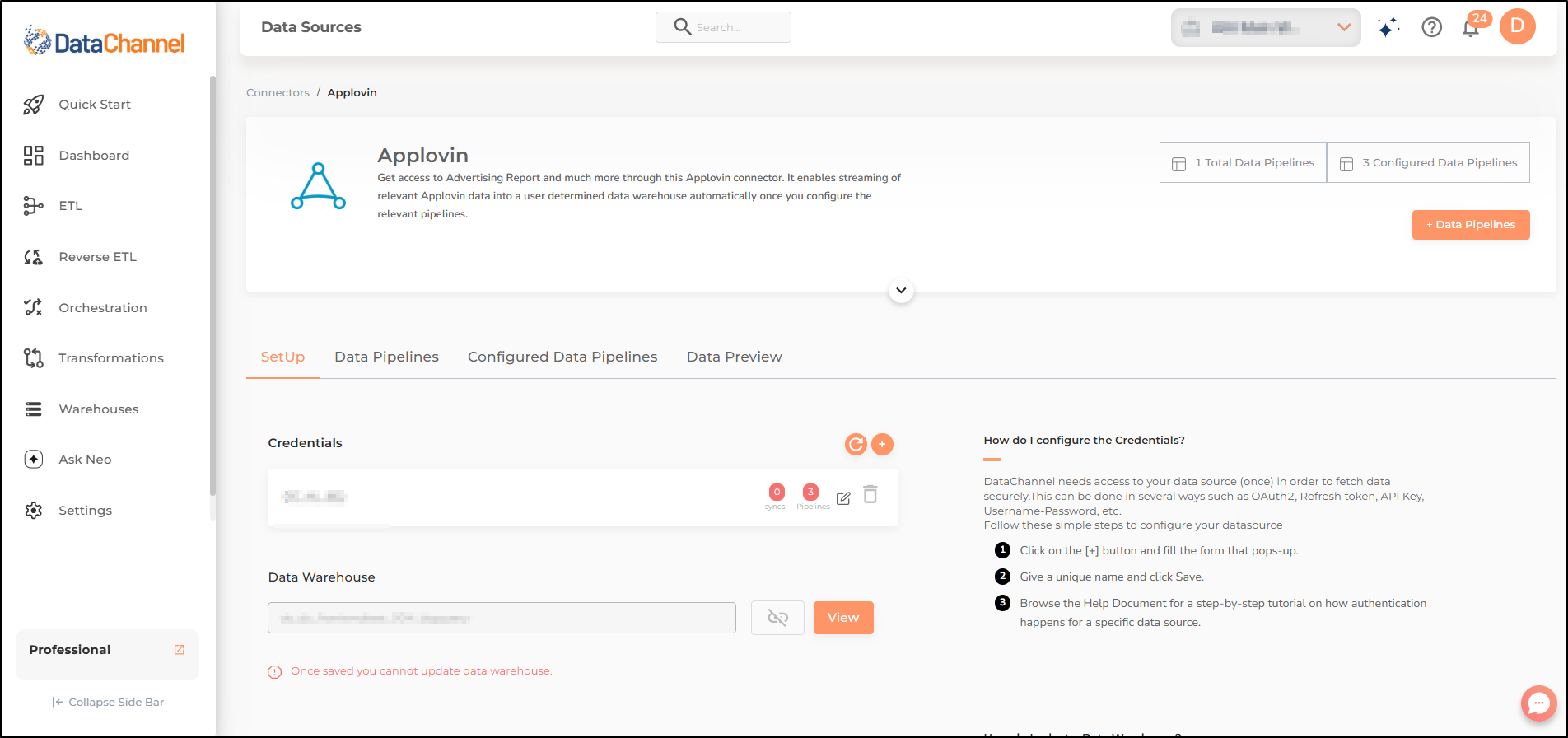Click the Ask Neo sparkle icon
Image resolution: width=1568 pixels, height=738 pixels.
click(x=33, y=460)
